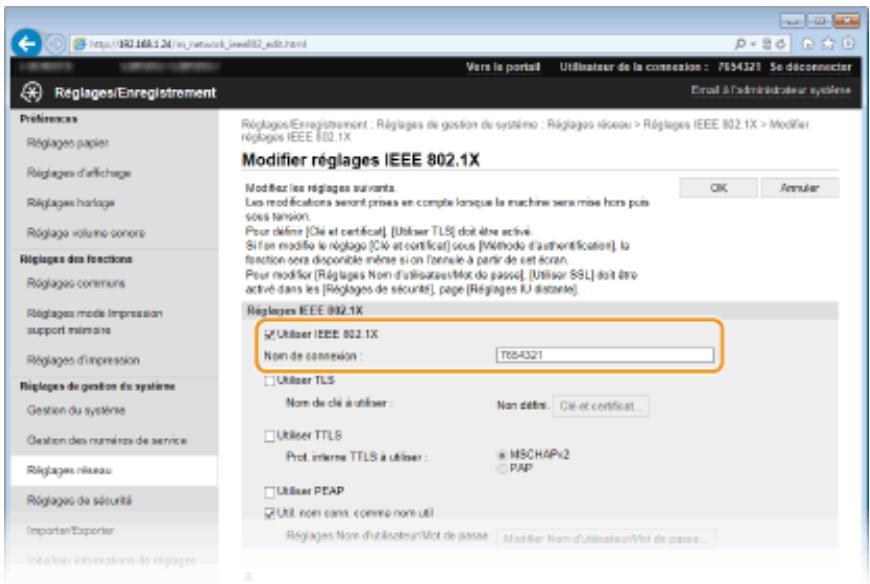This screenshot has height=584, width=870.
Task: Maximize the browser window
Action: 818,21
